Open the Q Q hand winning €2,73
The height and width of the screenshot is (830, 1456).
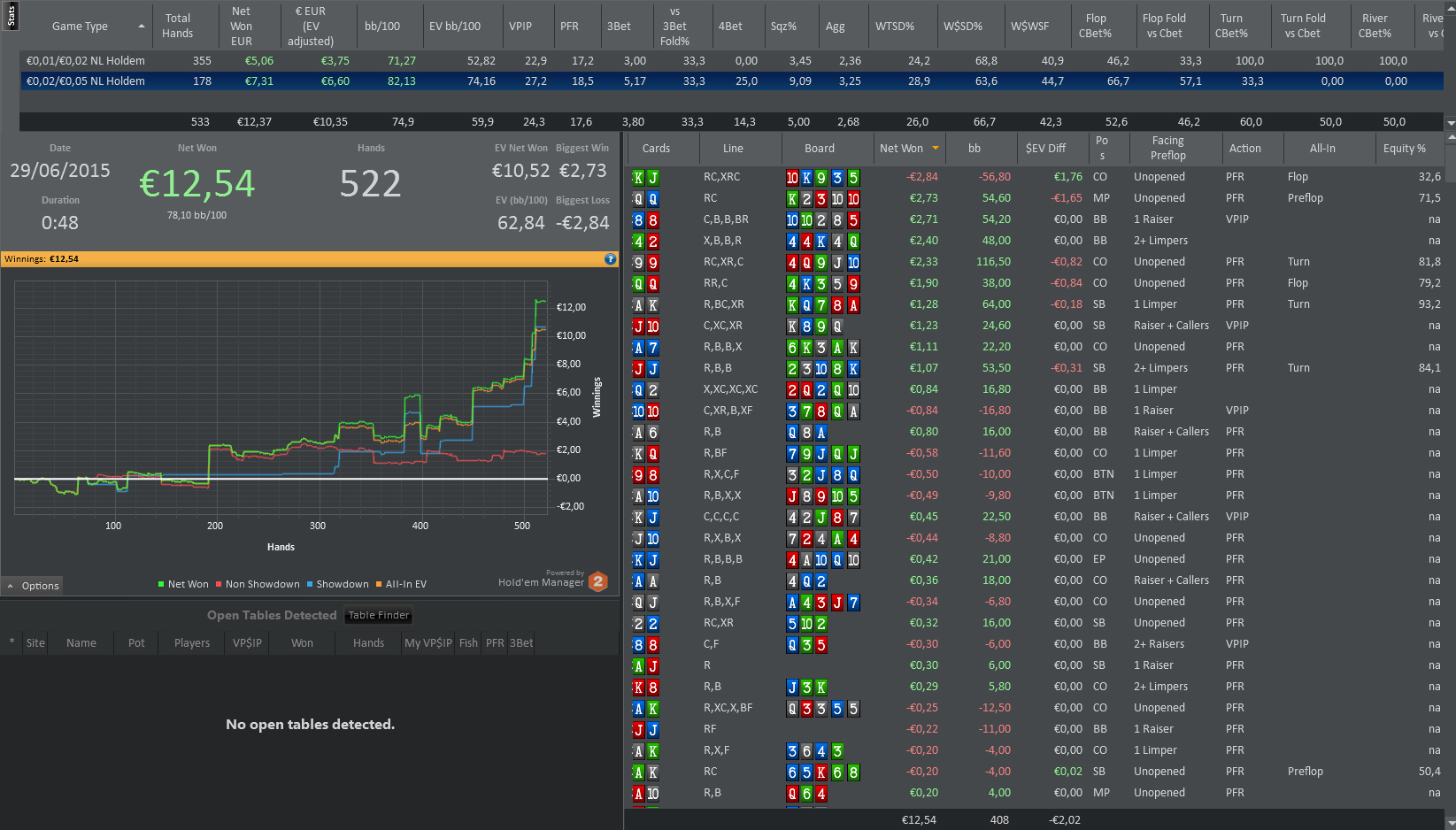coord(1036,198)
